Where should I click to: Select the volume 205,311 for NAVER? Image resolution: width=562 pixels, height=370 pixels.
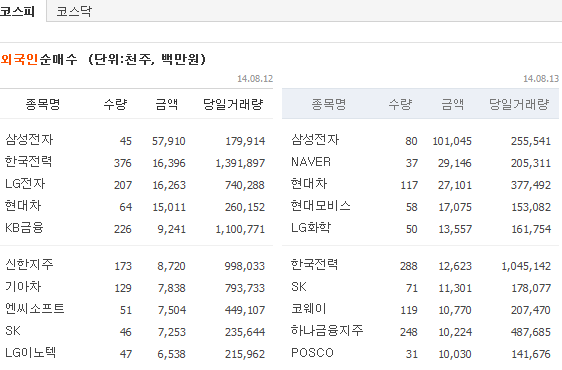click(x=531, y=163)
